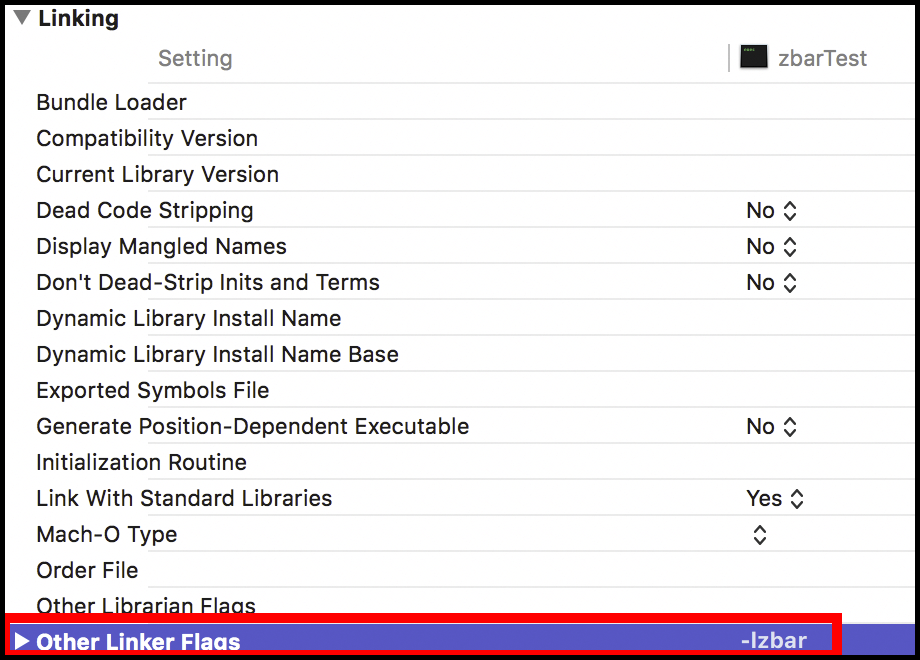Open the Generate Position-Dependent Executable popup
The width and height of the screenshot is (920, 660).
click(771, 427)
